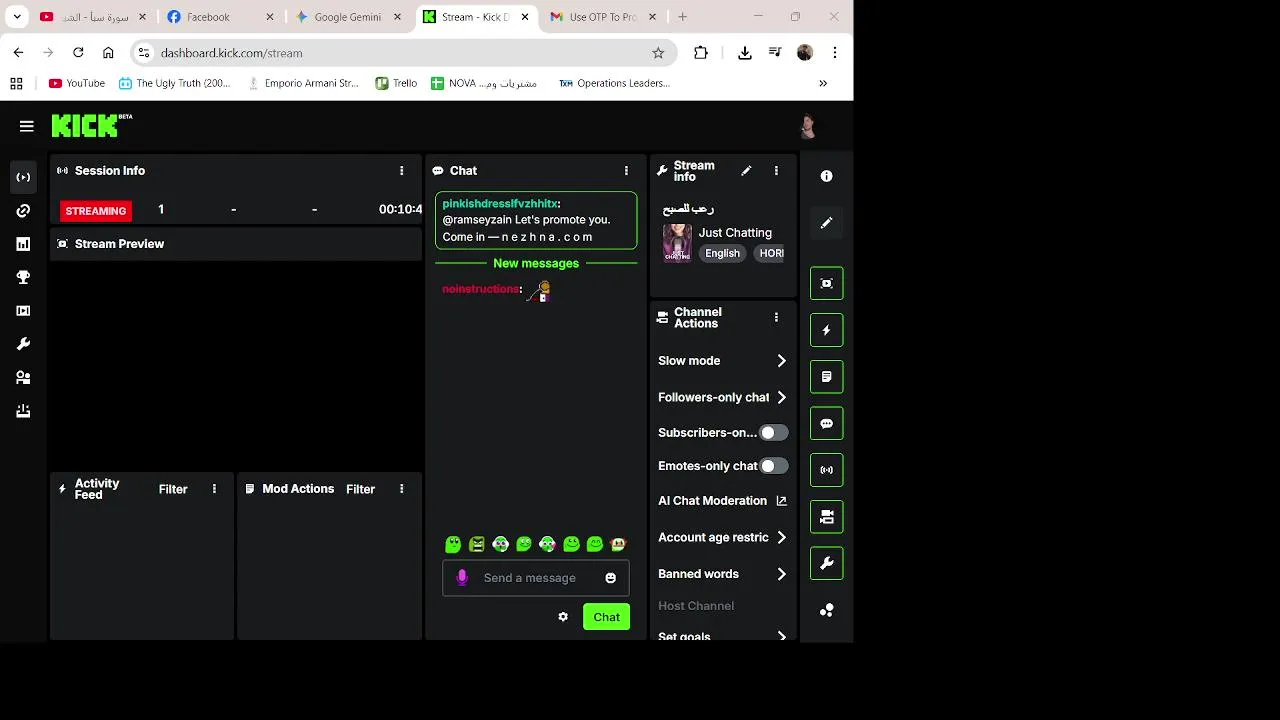This screenshot has height=720, width=1280.
Task: Expand Account age restriction settings
Action: [723, 537]
